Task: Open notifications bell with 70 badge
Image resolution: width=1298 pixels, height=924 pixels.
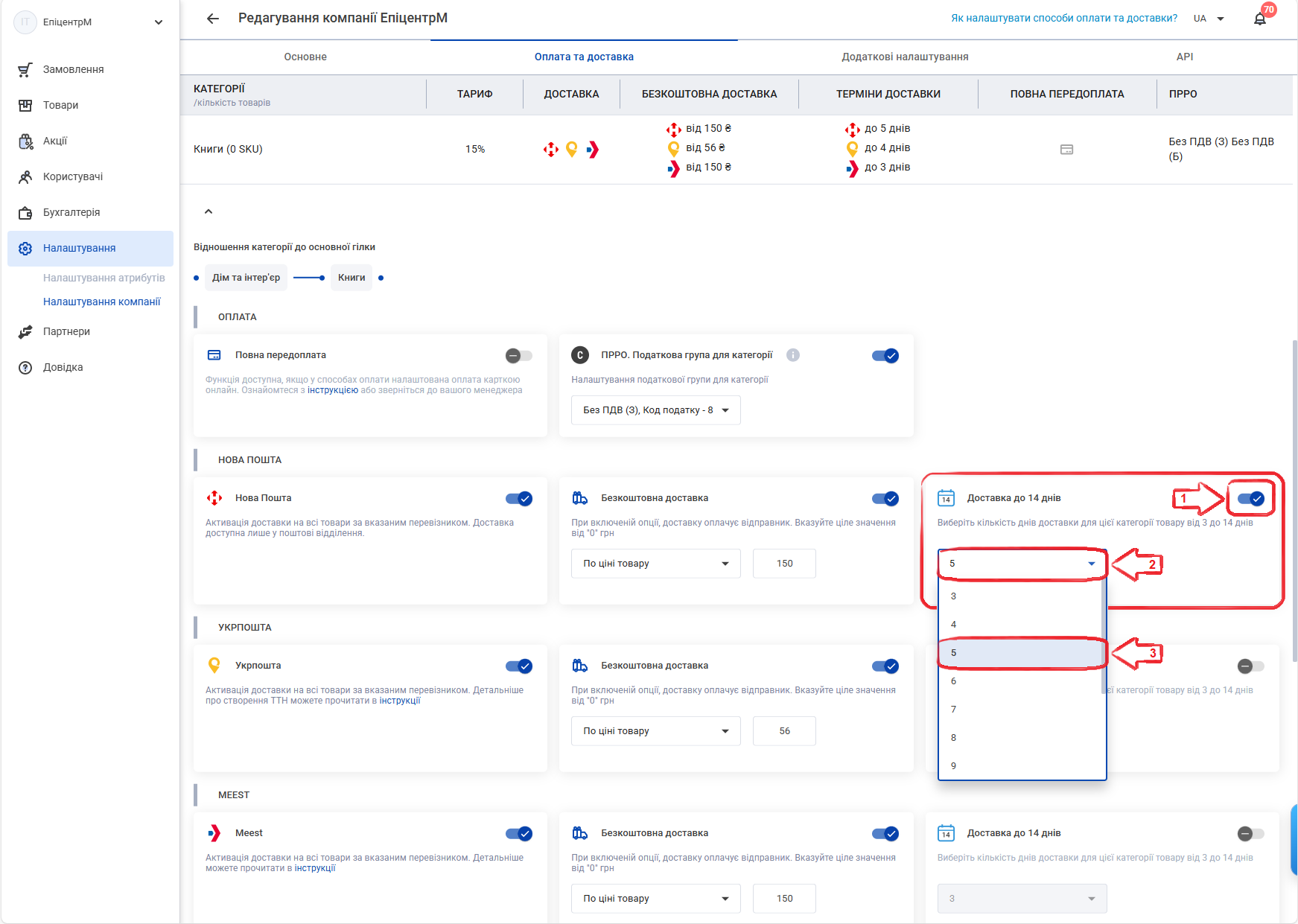Action: coord(1260,19)
